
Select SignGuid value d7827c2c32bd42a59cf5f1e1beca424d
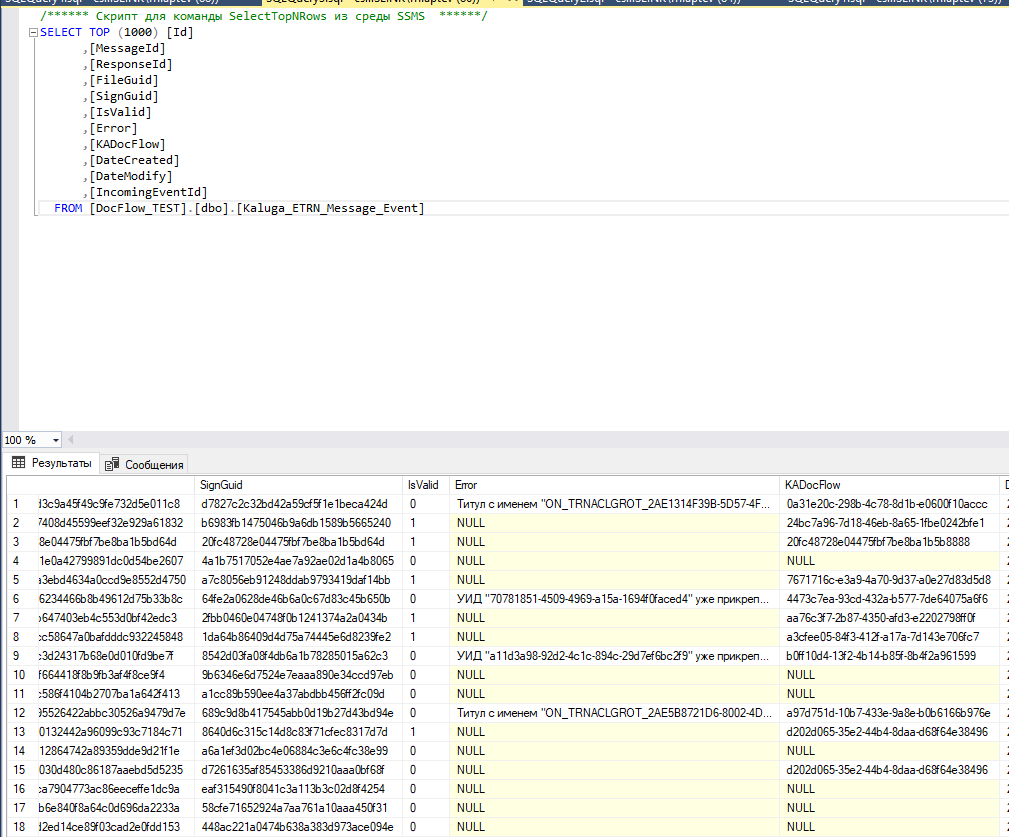click(x=295, y=504)
